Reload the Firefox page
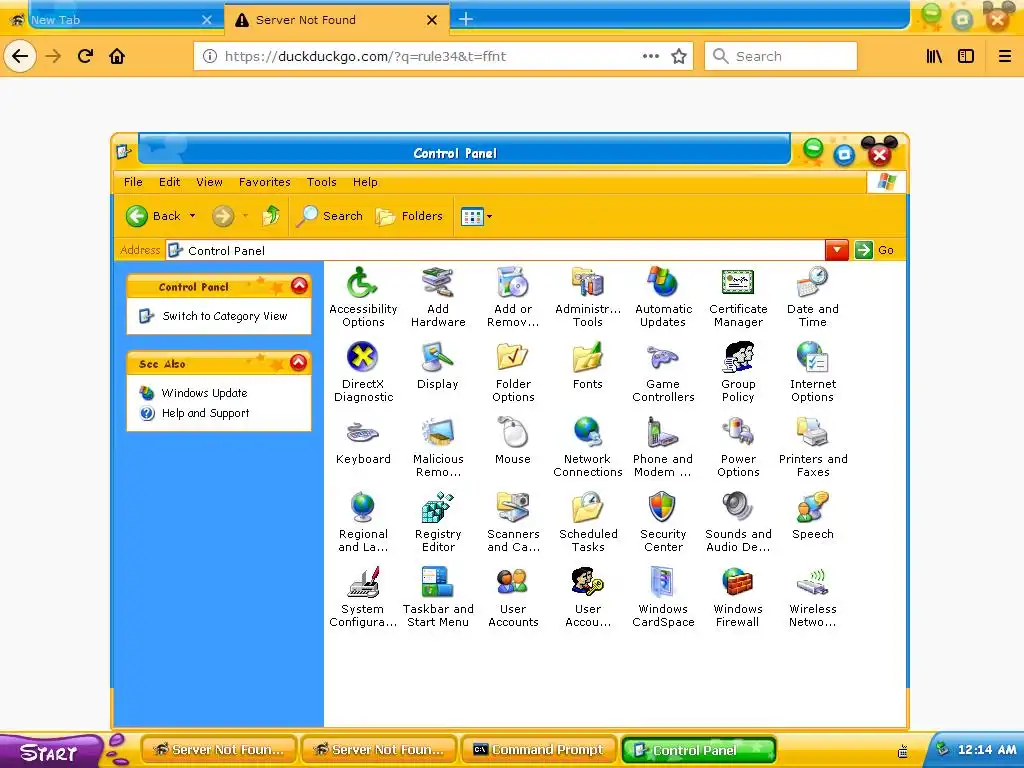 pos(86,56)
